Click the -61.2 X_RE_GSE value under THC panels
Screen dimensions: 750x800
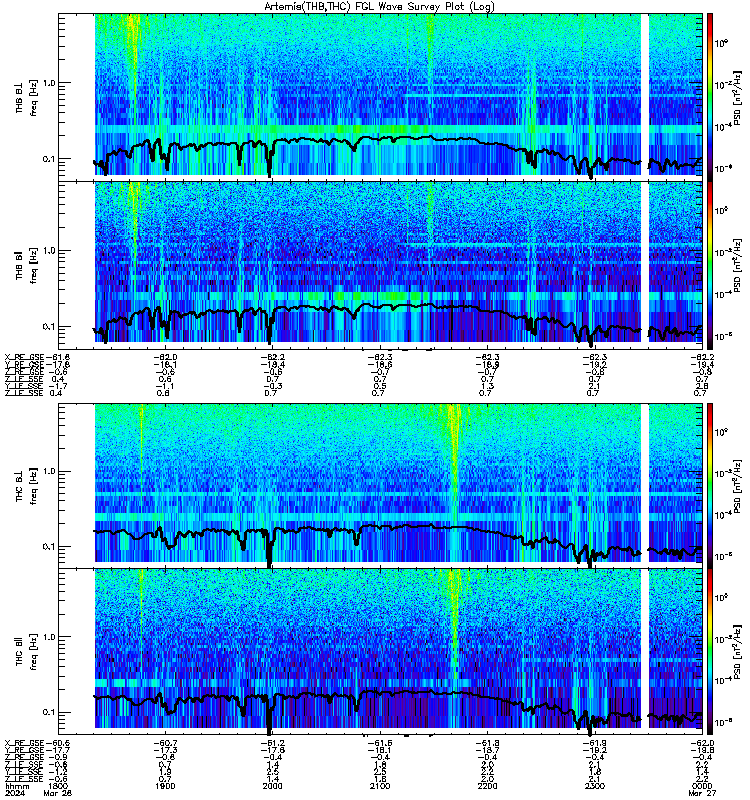pos(273,743)
